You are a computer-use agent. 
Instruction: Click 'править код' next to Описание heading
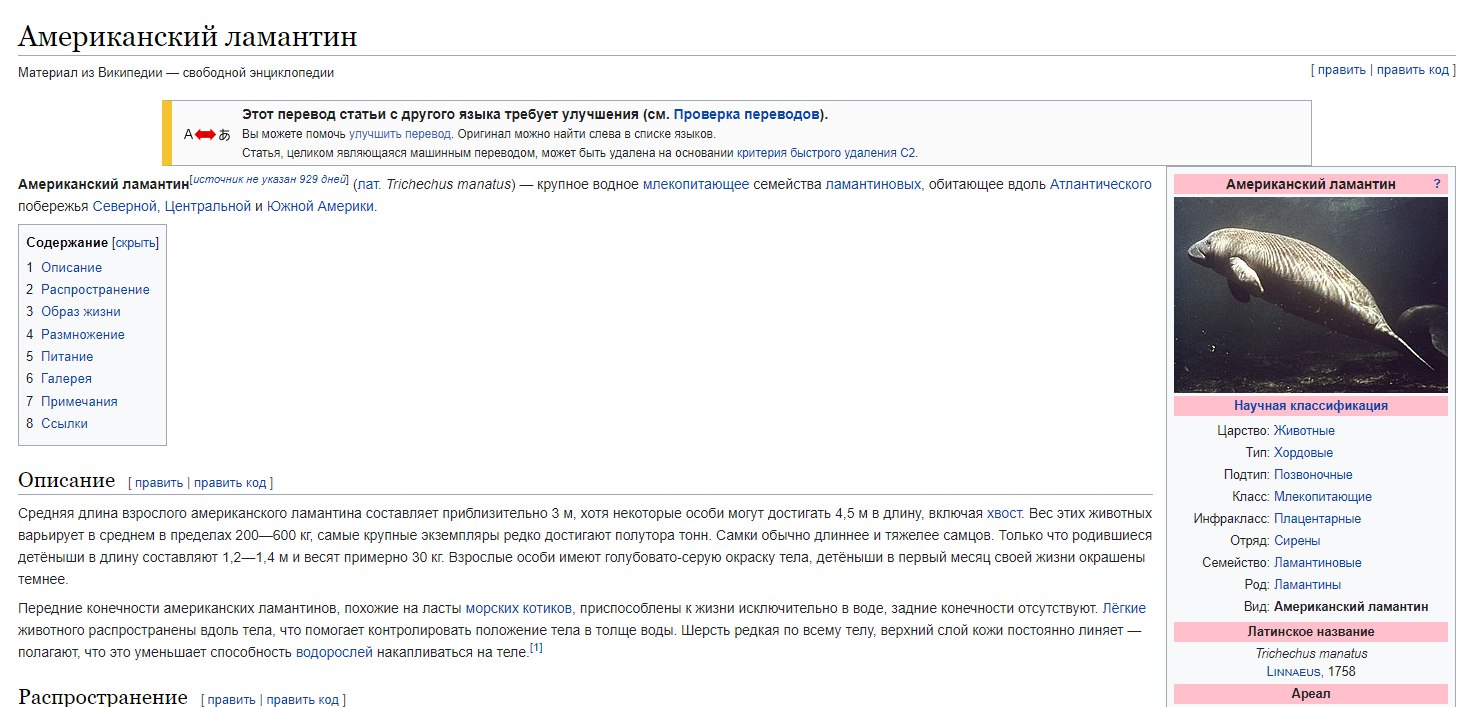[x=230, y=483]
